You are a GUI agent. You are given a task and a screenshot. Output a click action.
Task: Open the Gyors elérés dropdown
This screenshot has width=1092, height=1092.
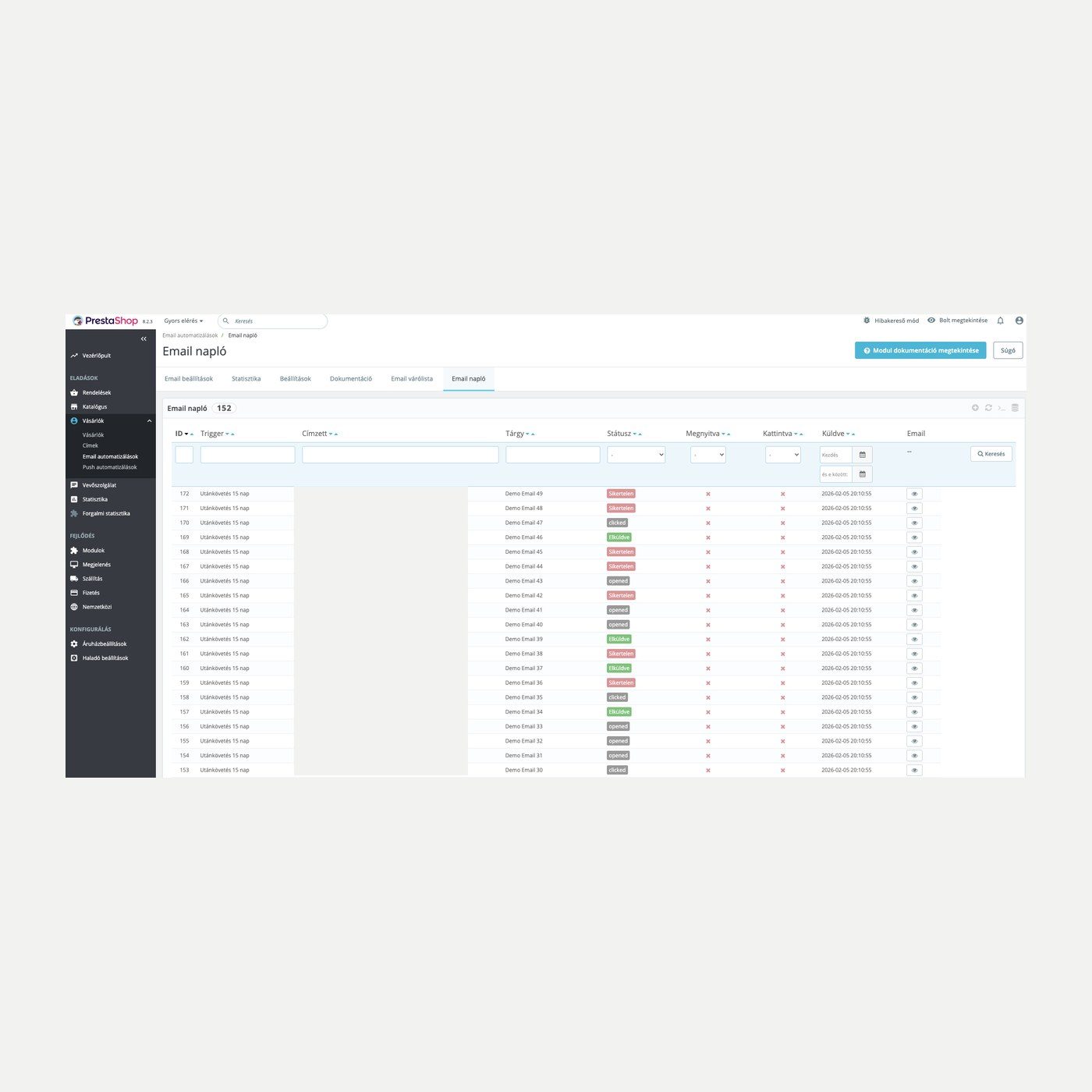183,321
